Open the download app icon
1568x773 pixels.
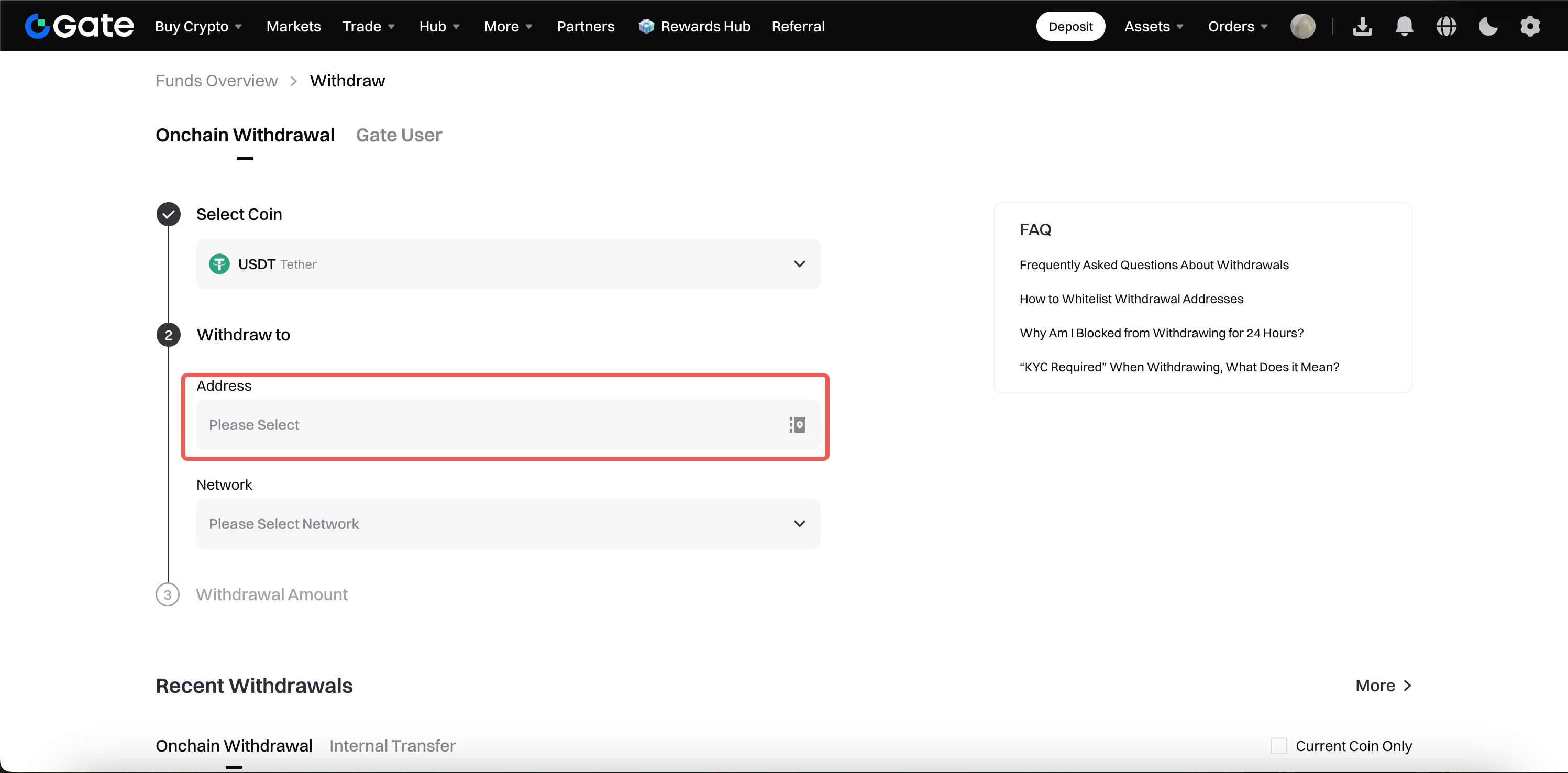pos(1362,26)
